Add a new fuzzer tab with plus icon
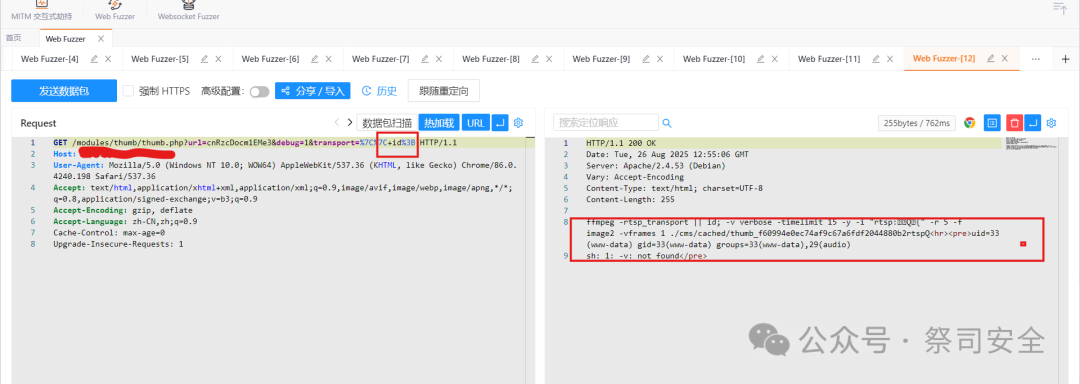 pyautogui.click(x=1066, y=59)
